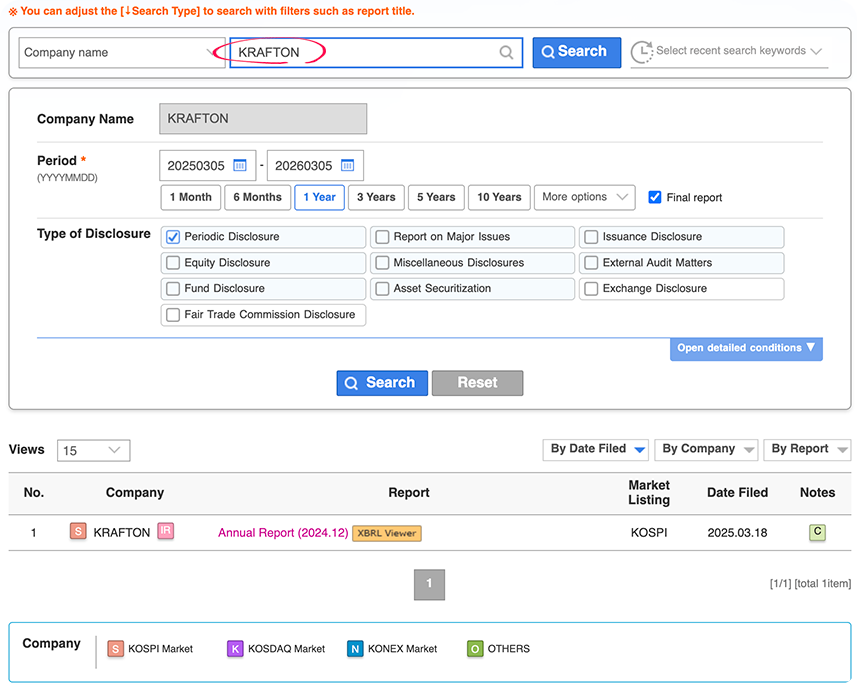Click the pink IR badge next to KRAFTON
The width and height of the screenshot is (857, 685).
click(166, 531)
